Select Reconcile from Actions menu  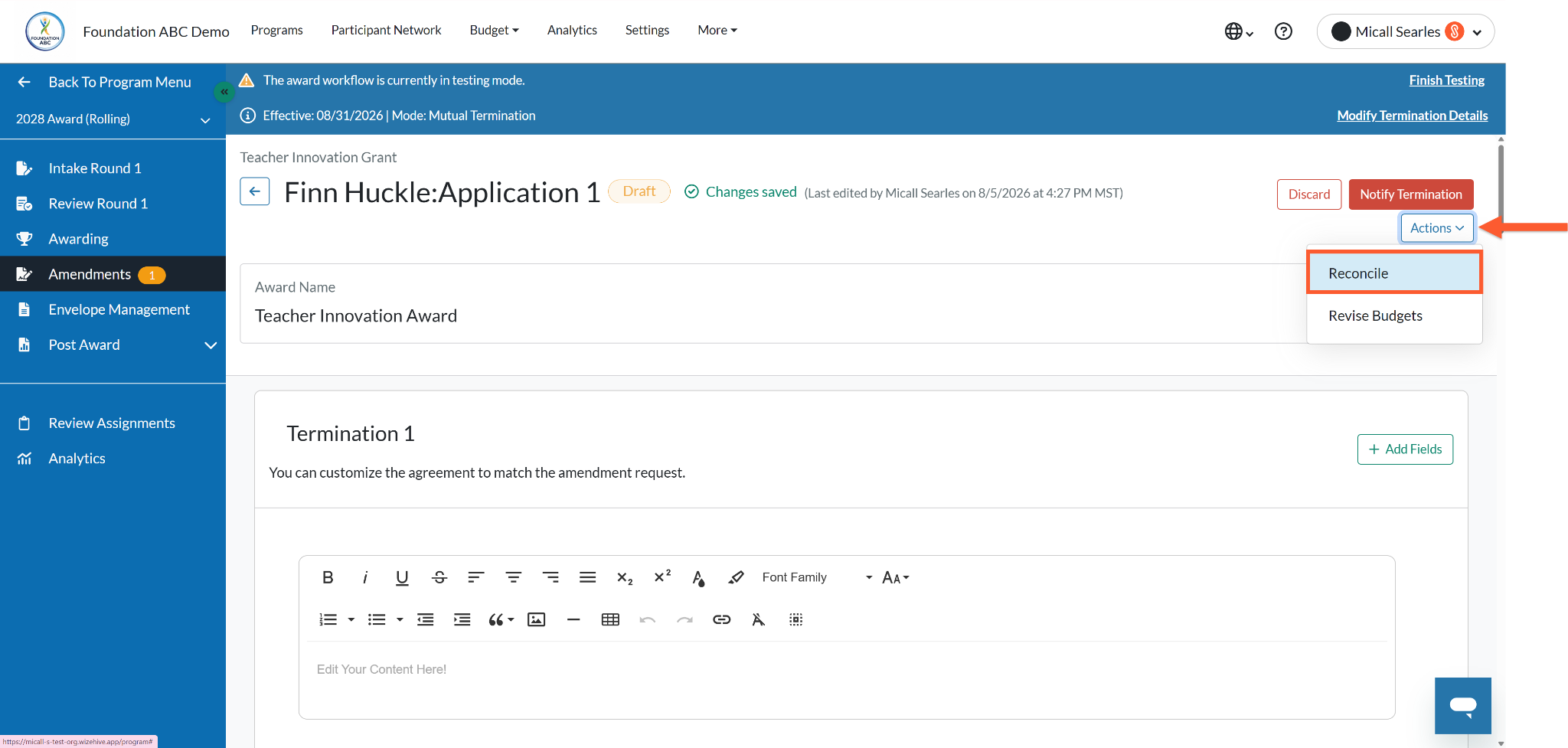point(1394,273)
